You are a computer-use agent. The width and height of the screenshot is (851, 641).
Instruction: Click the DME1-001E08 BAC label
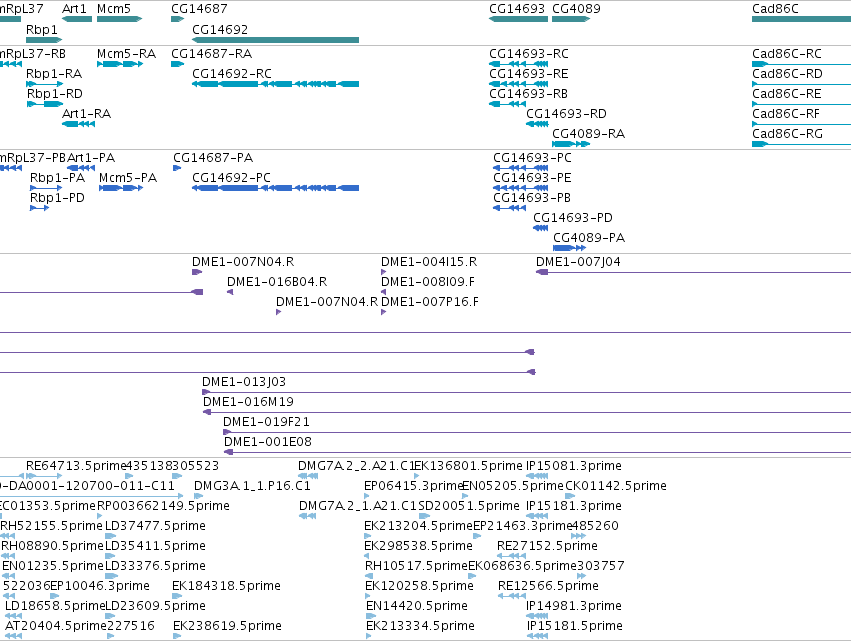coord(268,442)
